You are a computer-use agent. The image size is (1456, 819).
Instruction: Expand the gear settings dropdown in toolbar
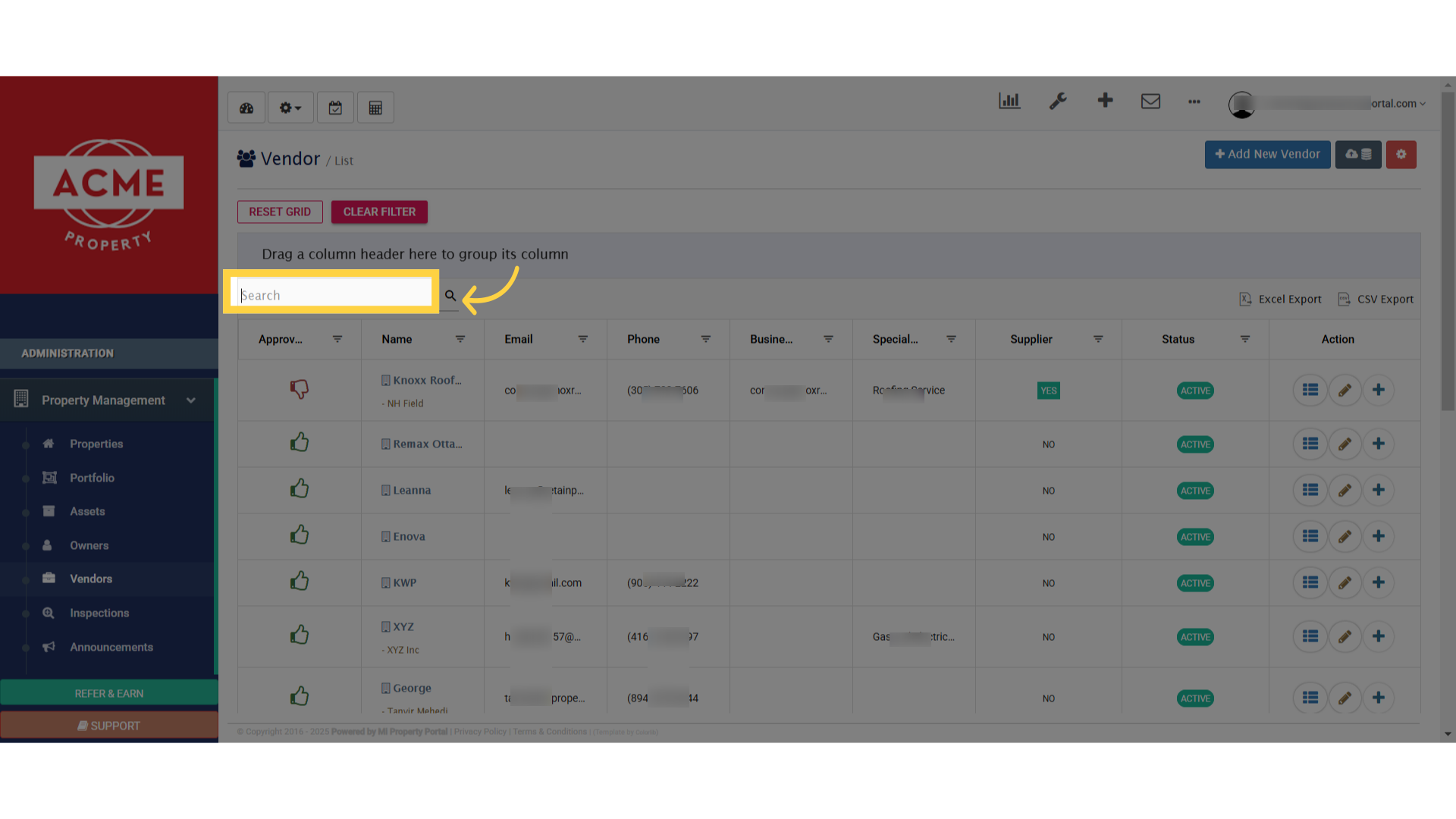[x=290, y=108]
